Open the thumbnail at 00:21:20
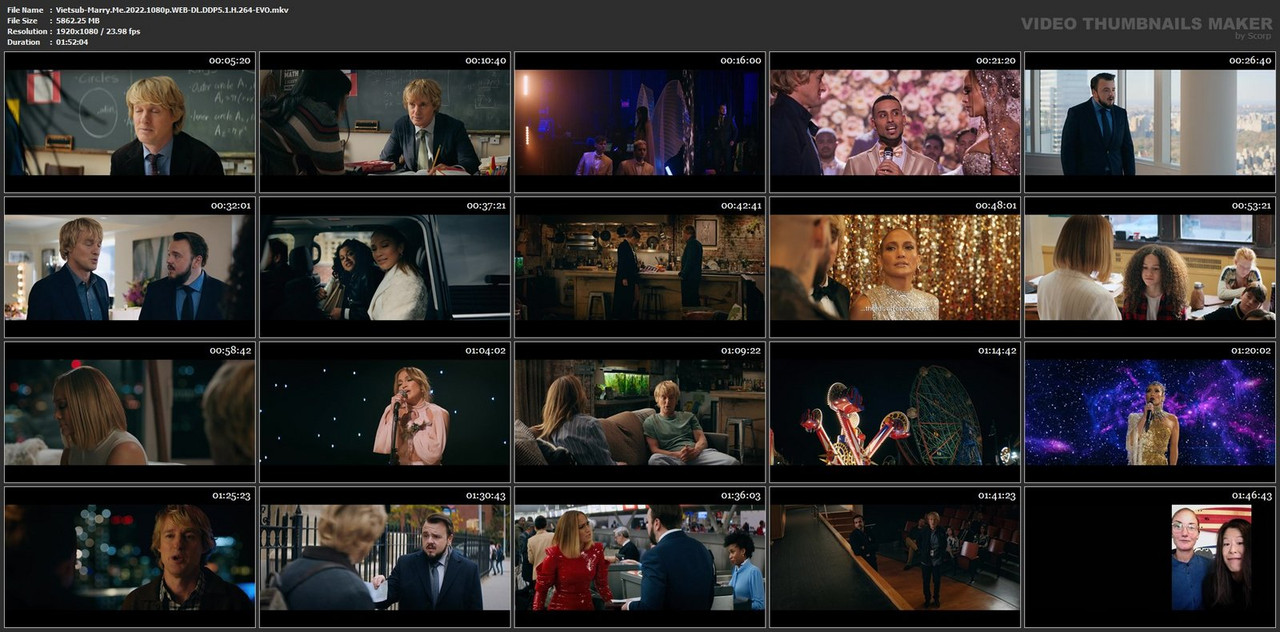This screenshot has height=632, width=1280. (x=895, y=123)
